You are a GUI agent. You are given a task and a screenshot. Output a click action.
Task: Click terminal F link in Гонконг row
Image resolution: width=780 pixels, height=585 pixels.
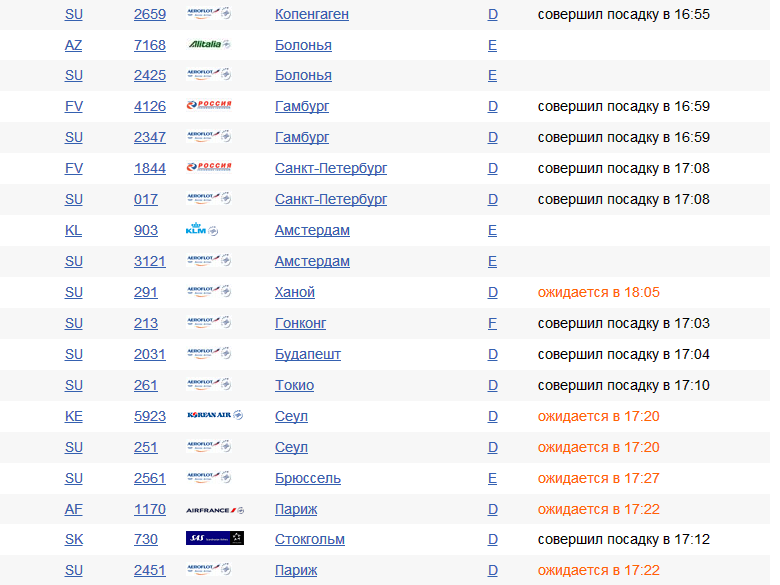pyautogui.click(x=492, y=323)
